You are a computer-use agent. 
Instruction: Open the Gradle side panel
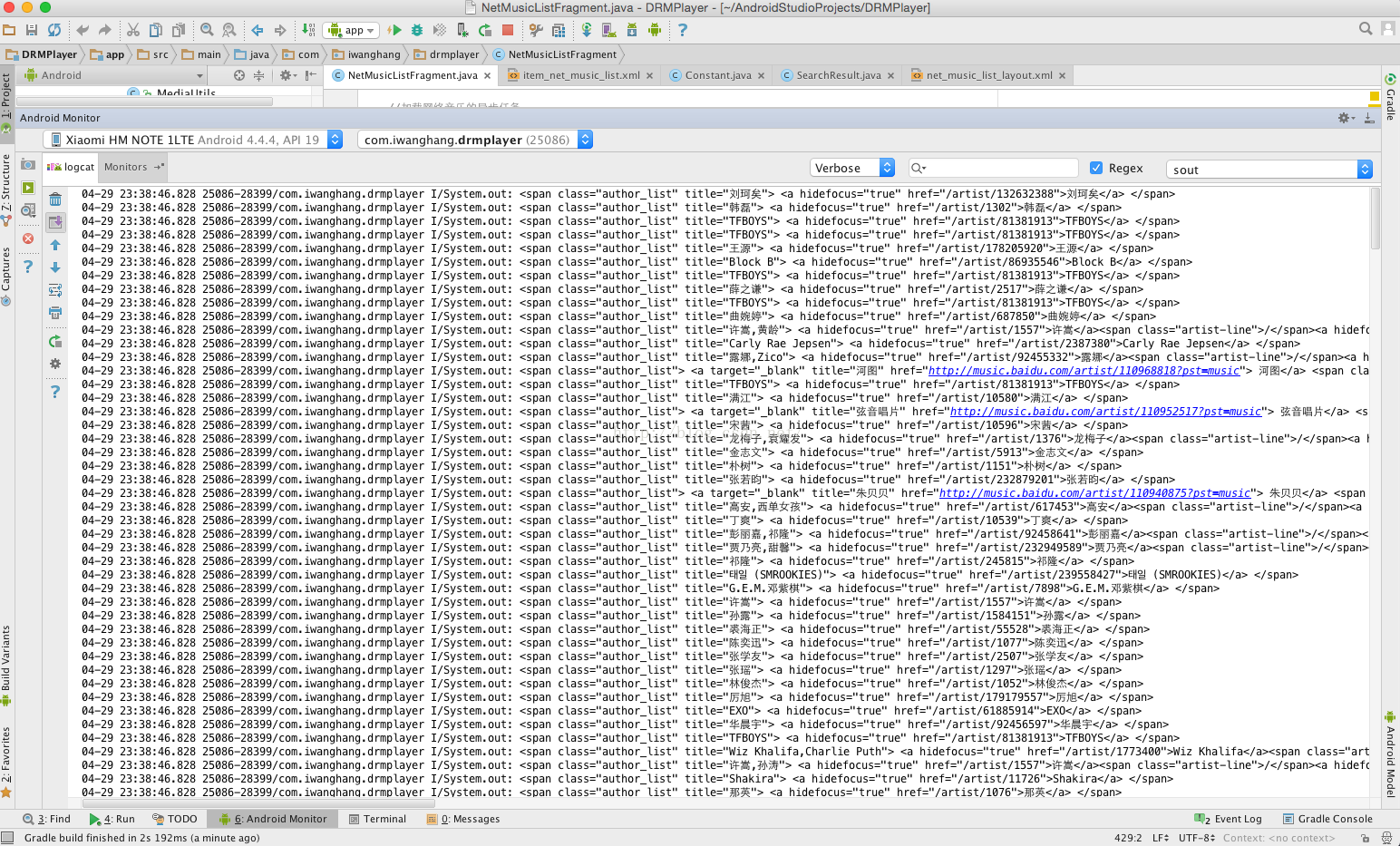[1390, 97]
